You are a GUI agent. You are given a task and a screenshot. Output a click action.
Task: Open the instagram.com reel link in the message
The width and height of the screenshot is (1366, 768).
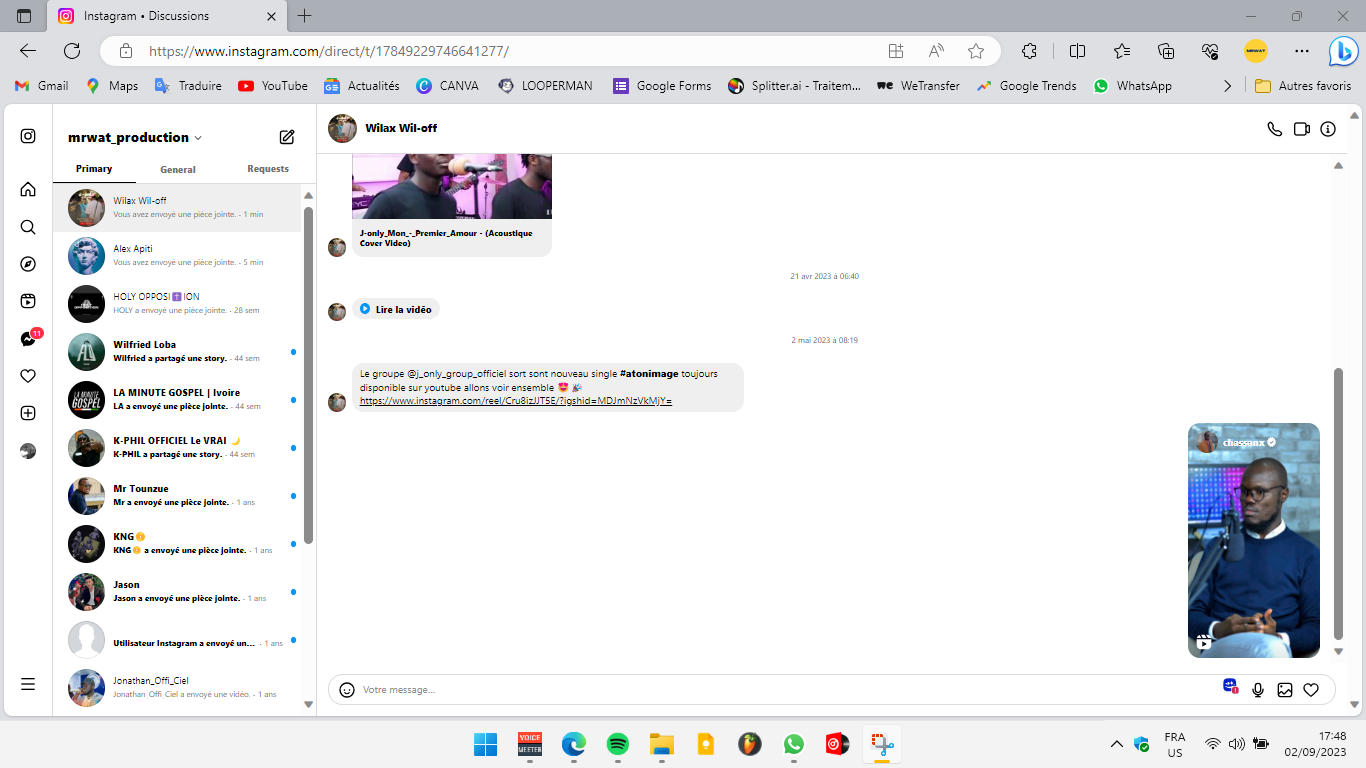515,401
